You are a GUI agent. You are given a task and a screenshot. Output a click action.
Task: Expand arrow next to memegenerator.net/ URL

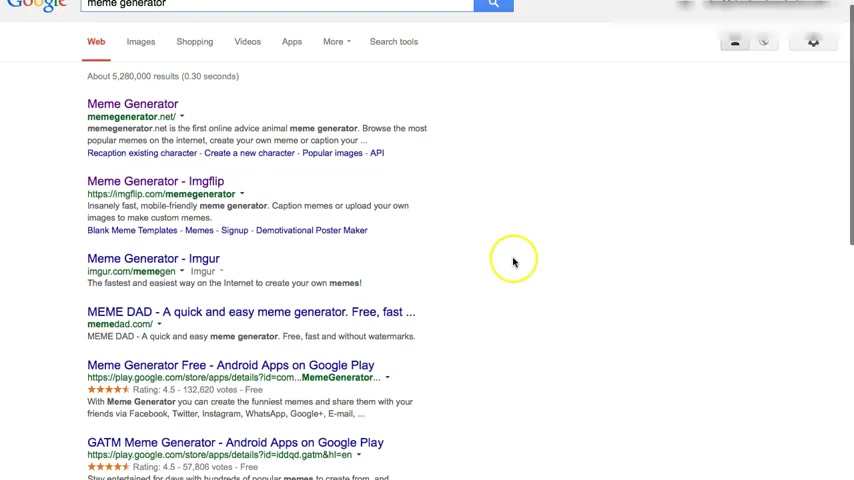pos(182,117)
